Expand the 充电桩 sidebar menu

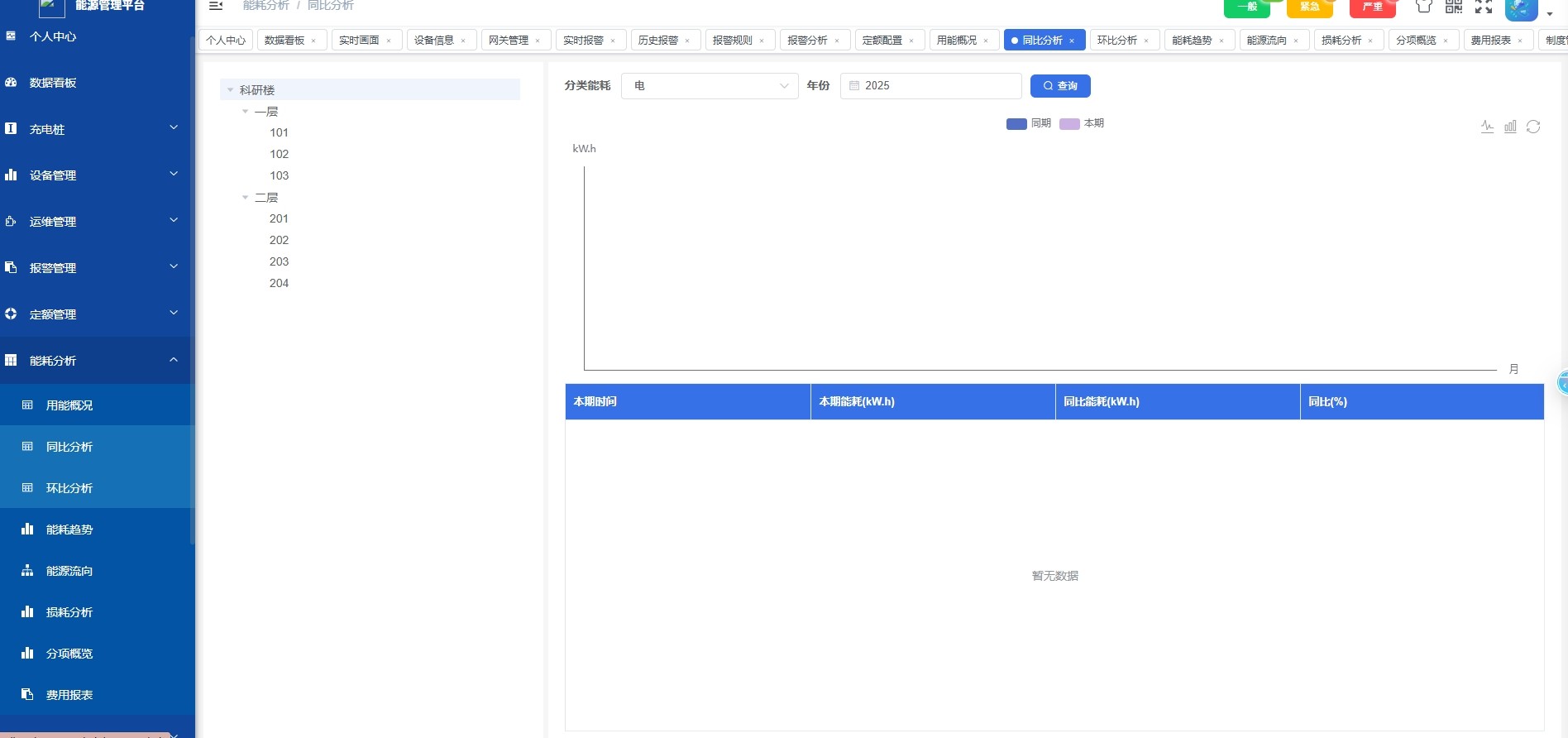coord(91,129)
